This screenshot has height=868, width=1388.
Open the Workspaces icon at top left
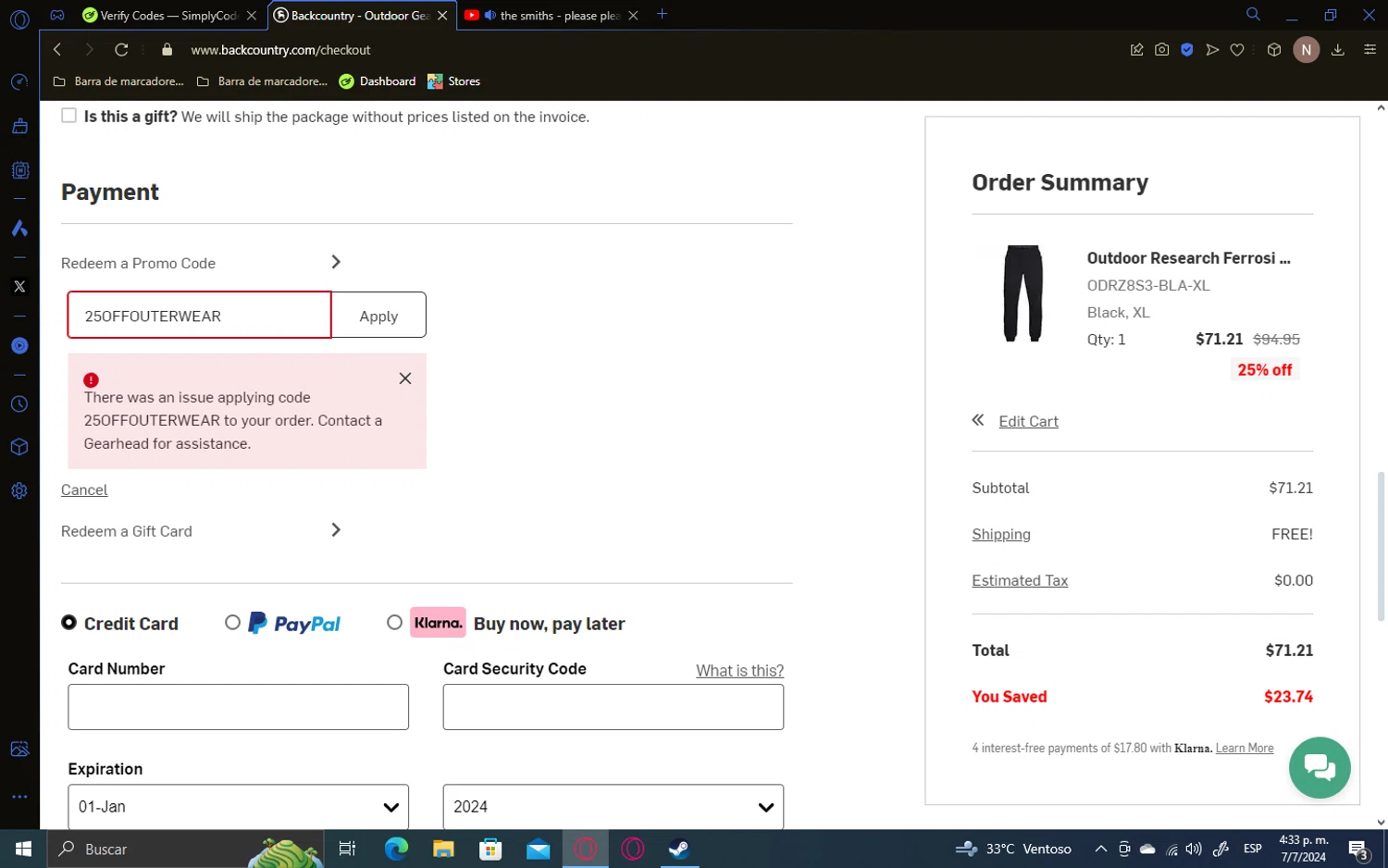tap(57, 15)
